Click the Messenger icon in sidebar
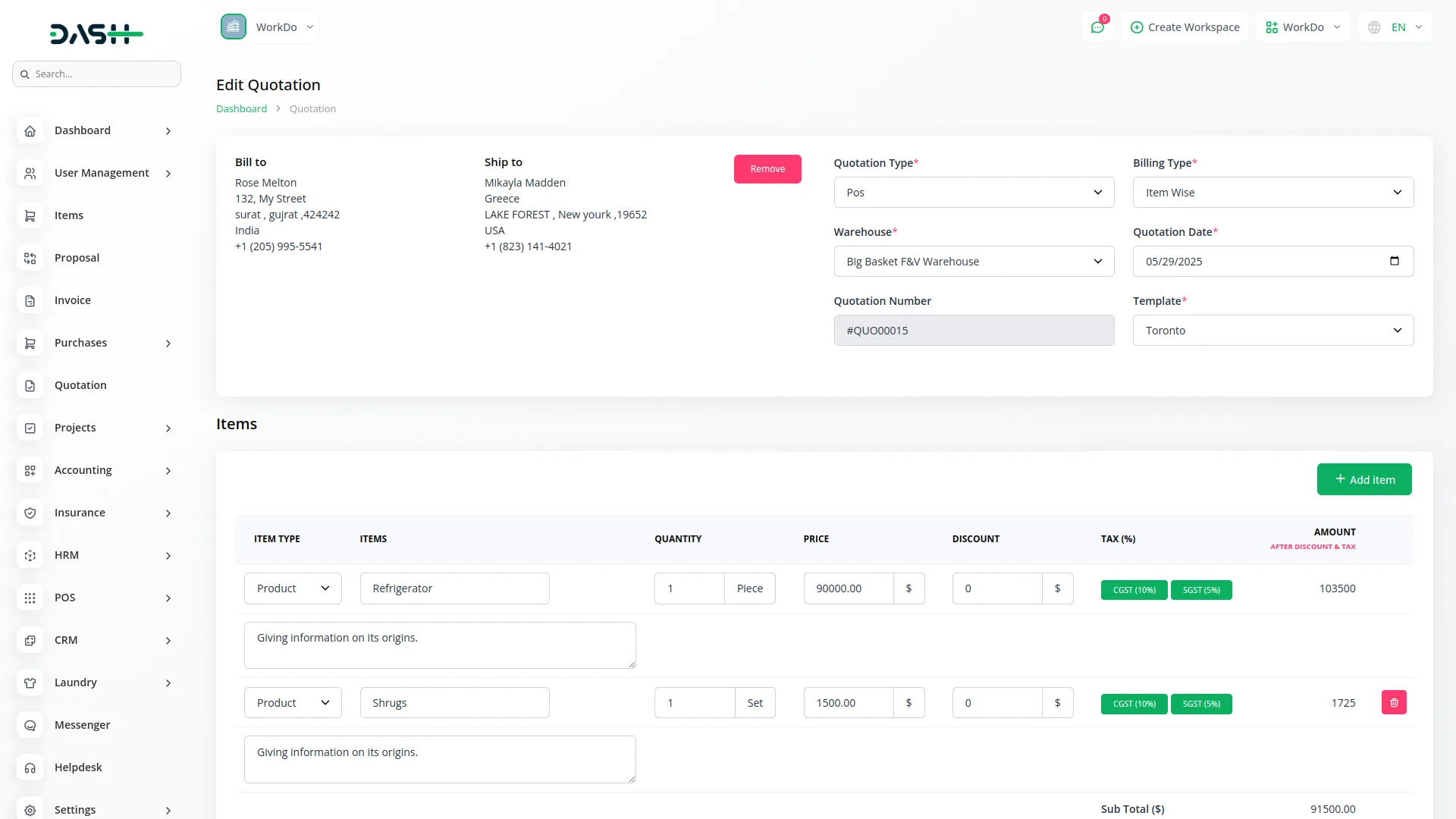This screenshot has width=1456, height=819. pyautogui.click(x=30, y=725)
